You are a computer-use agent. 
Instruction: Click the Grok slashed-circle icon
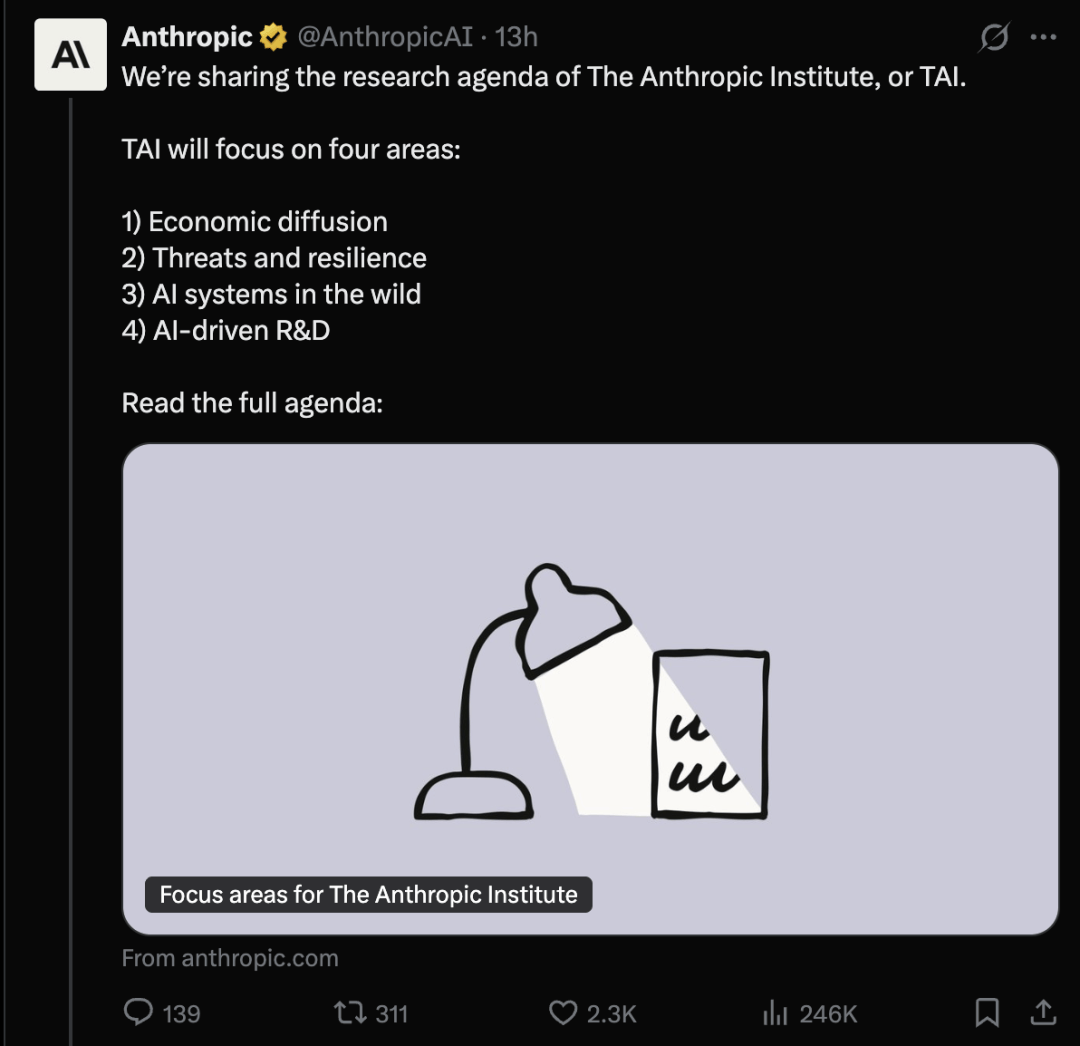(x=994, y=37)
